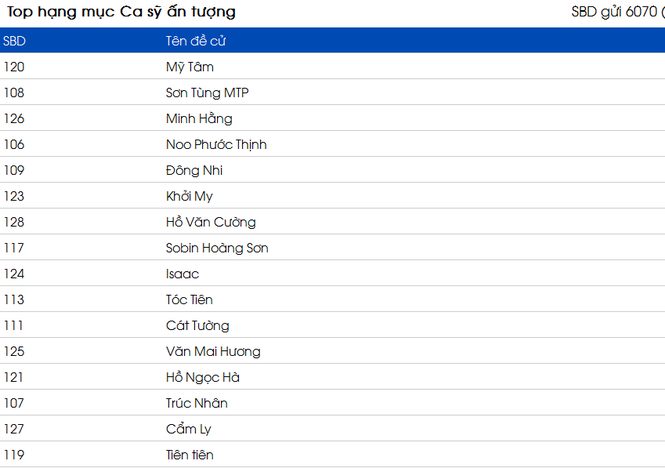
Task: Click the SBD column header
Action: (x=14, y=41)
